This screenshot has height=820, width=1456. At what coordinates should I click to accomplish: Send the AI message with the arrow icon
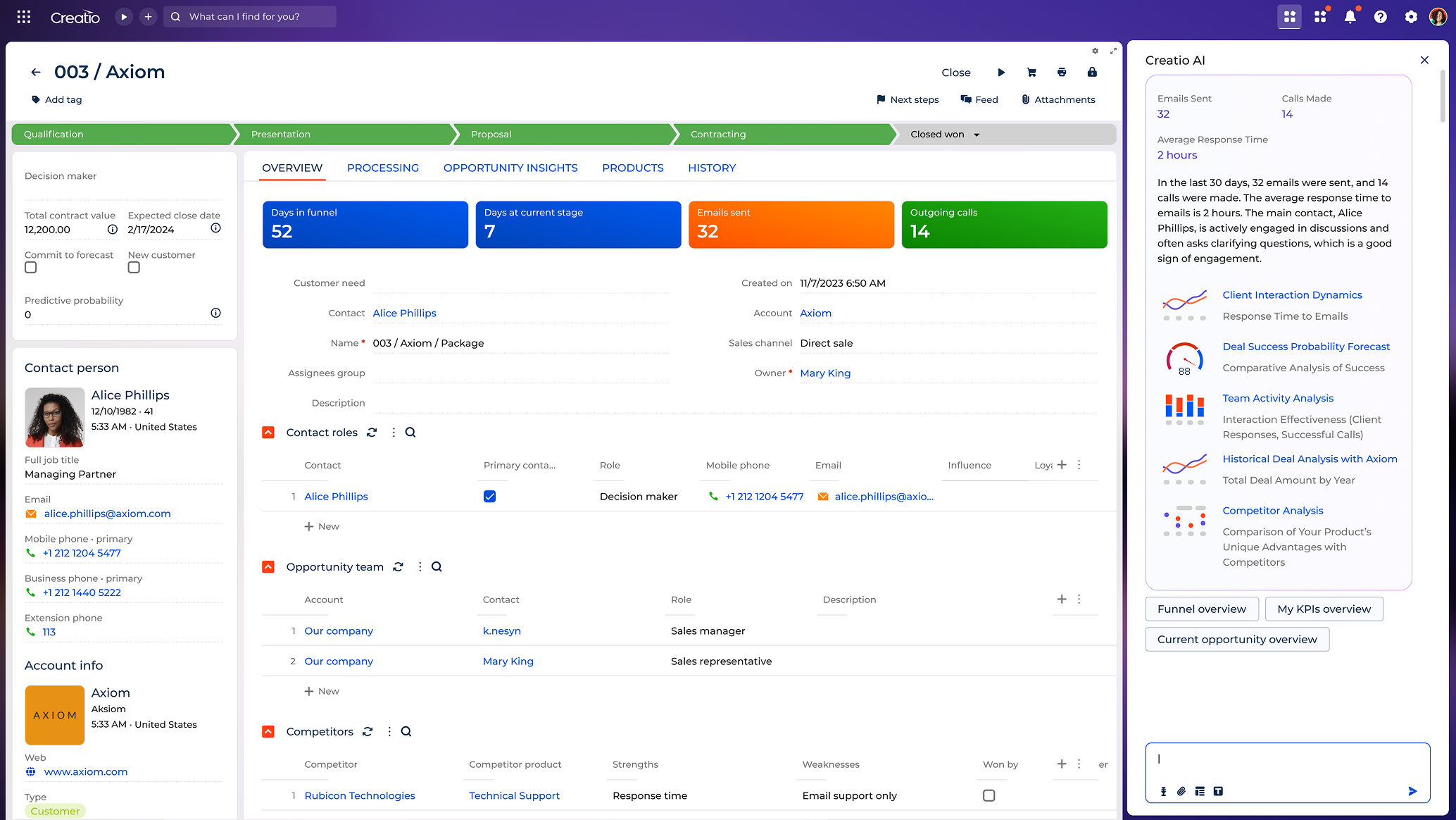tap(1412, 791)
